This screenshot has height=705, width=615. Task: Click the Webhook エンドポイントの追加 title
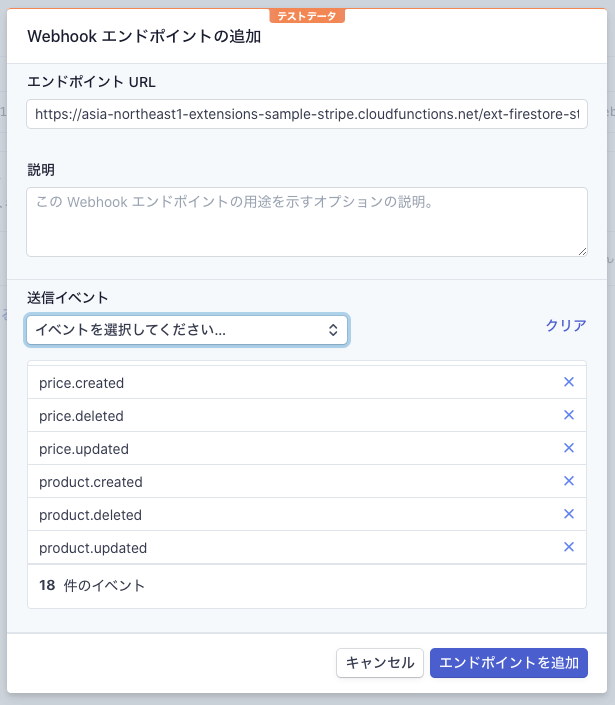pos(144,36)
